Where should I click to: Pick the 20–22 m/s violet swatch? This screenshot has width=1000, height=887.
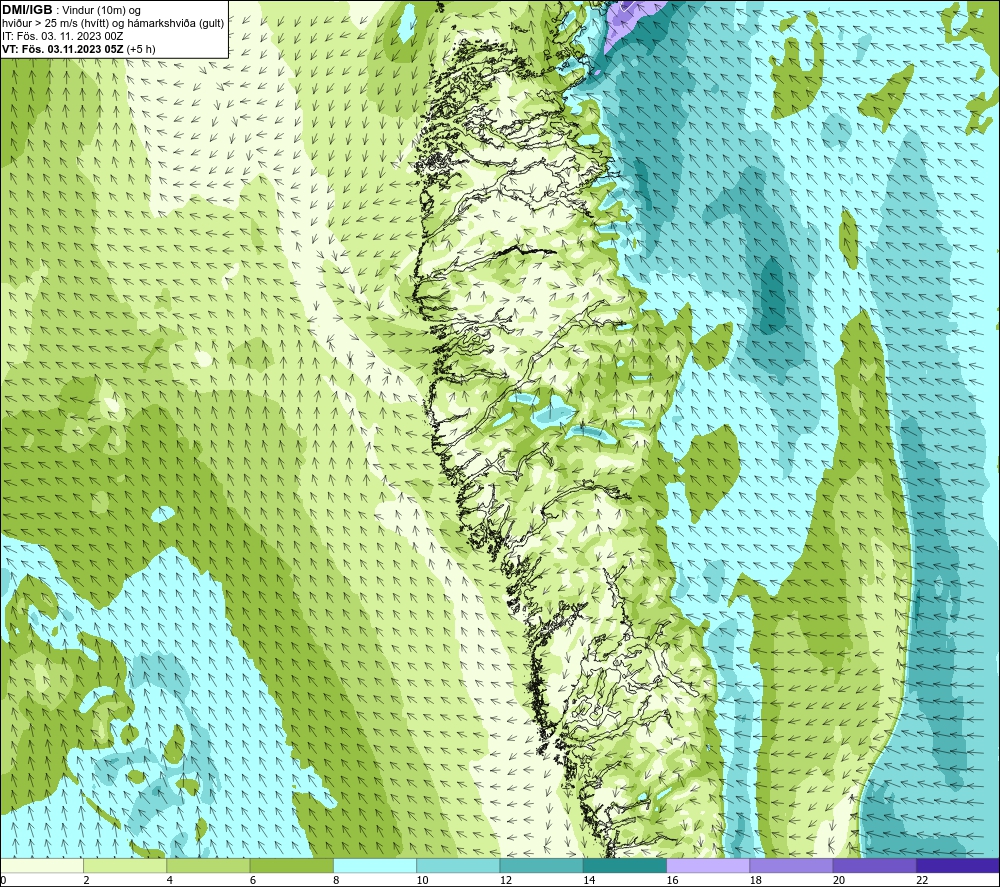click(874, 865)
